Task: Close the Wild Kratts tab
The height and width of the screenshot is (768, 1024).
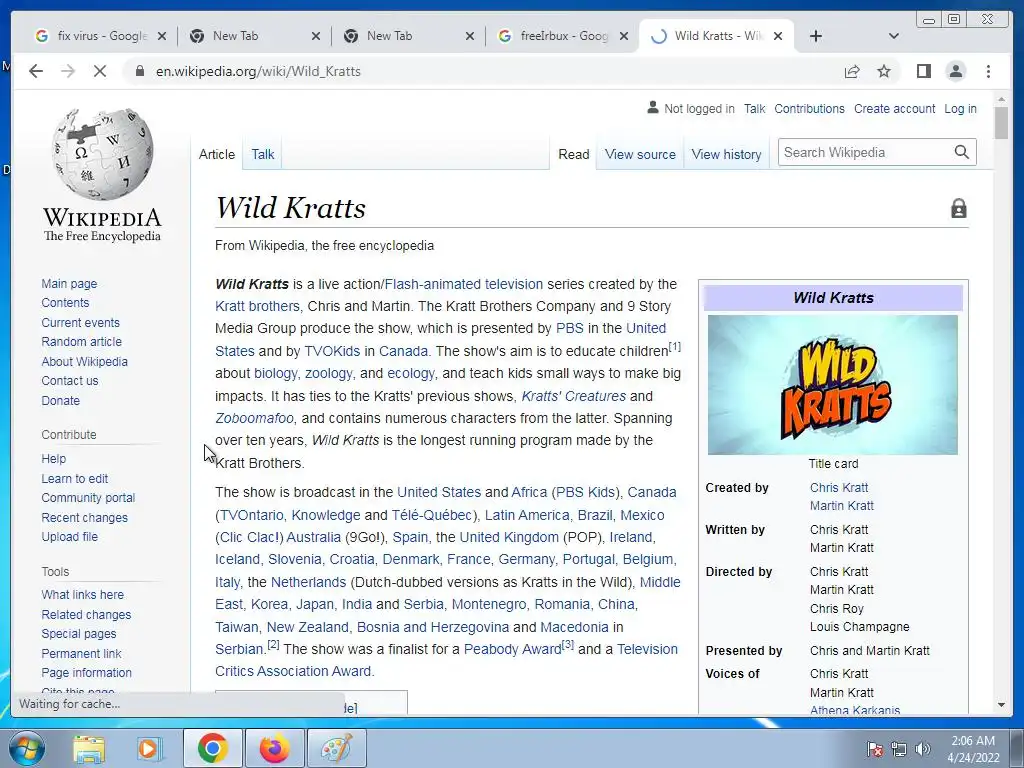Action: pos(778,36)
